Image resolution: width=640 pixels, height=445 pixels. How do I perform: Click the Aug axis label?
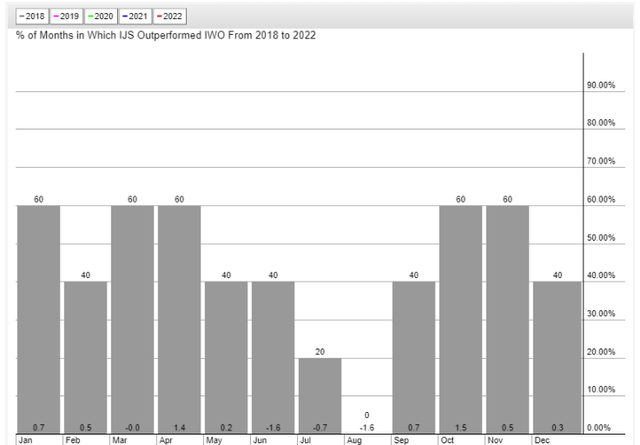tap(354, 440)
